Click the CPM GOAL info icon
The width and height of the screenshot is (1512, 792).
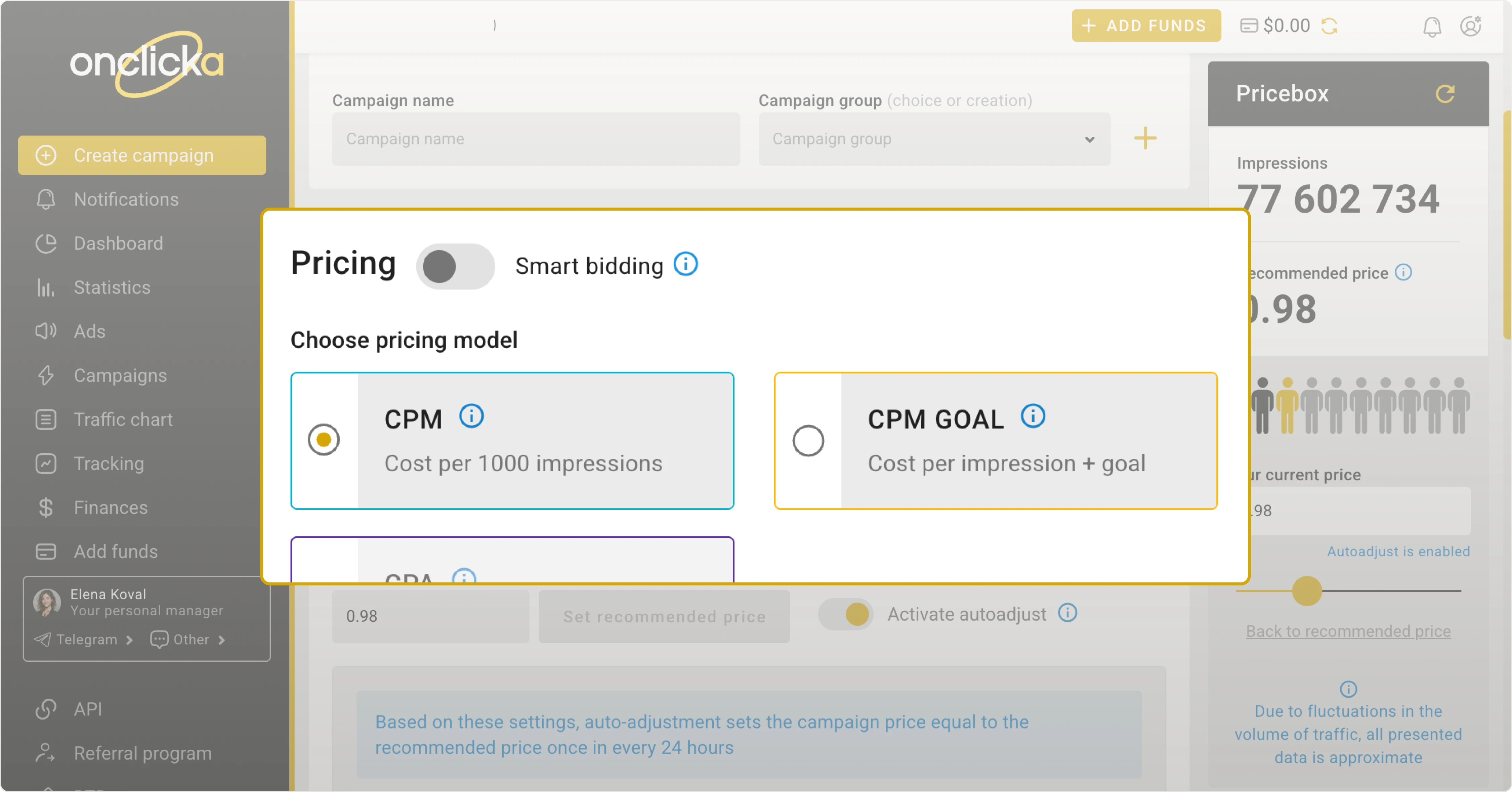tap(1034, 416)
